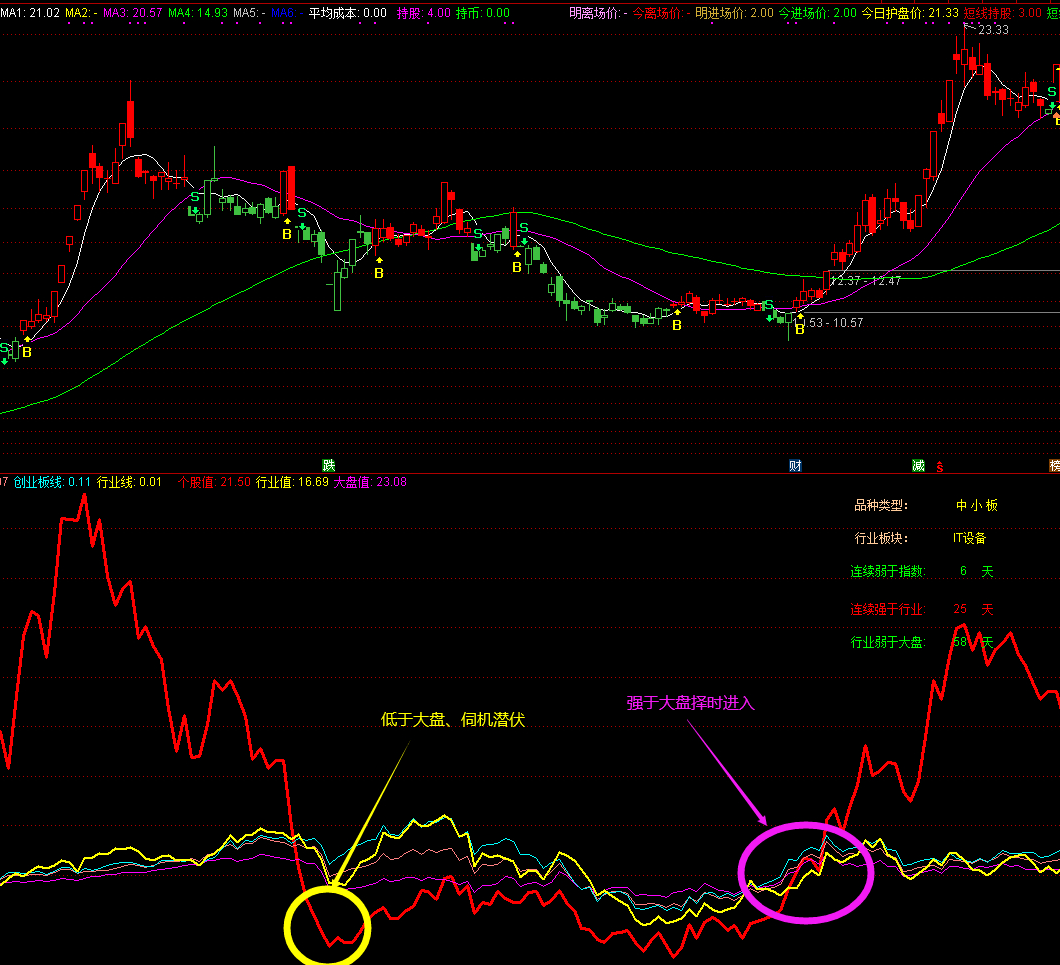Click the 行业线: 0.01 value
This screenshot has height=965, width=1060.
(x=129, y=482)
